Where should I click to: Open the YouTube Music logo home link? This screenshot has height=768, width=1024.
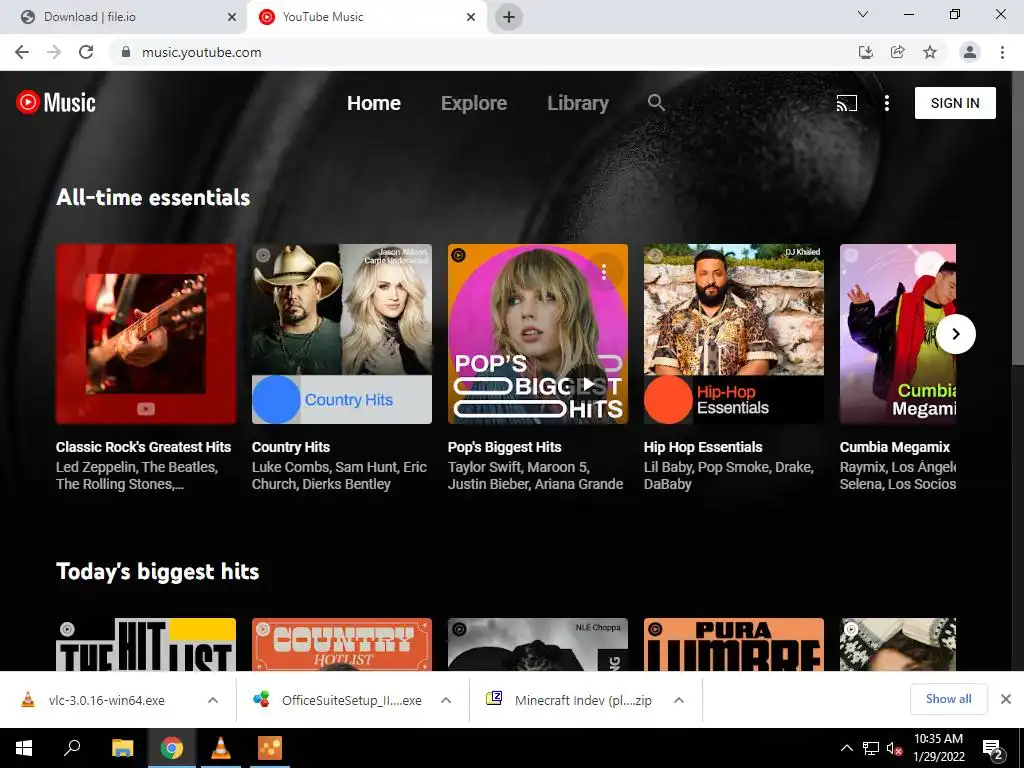(56, 103)
